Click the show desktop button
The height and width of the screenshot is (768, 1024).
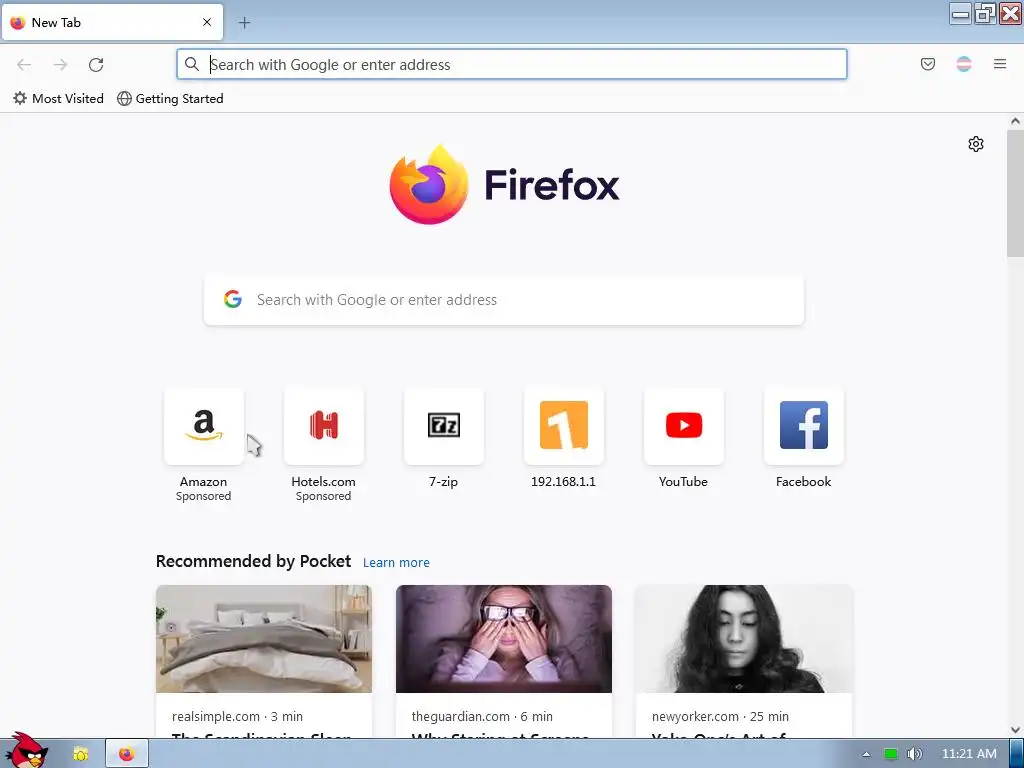point(1016,754)
